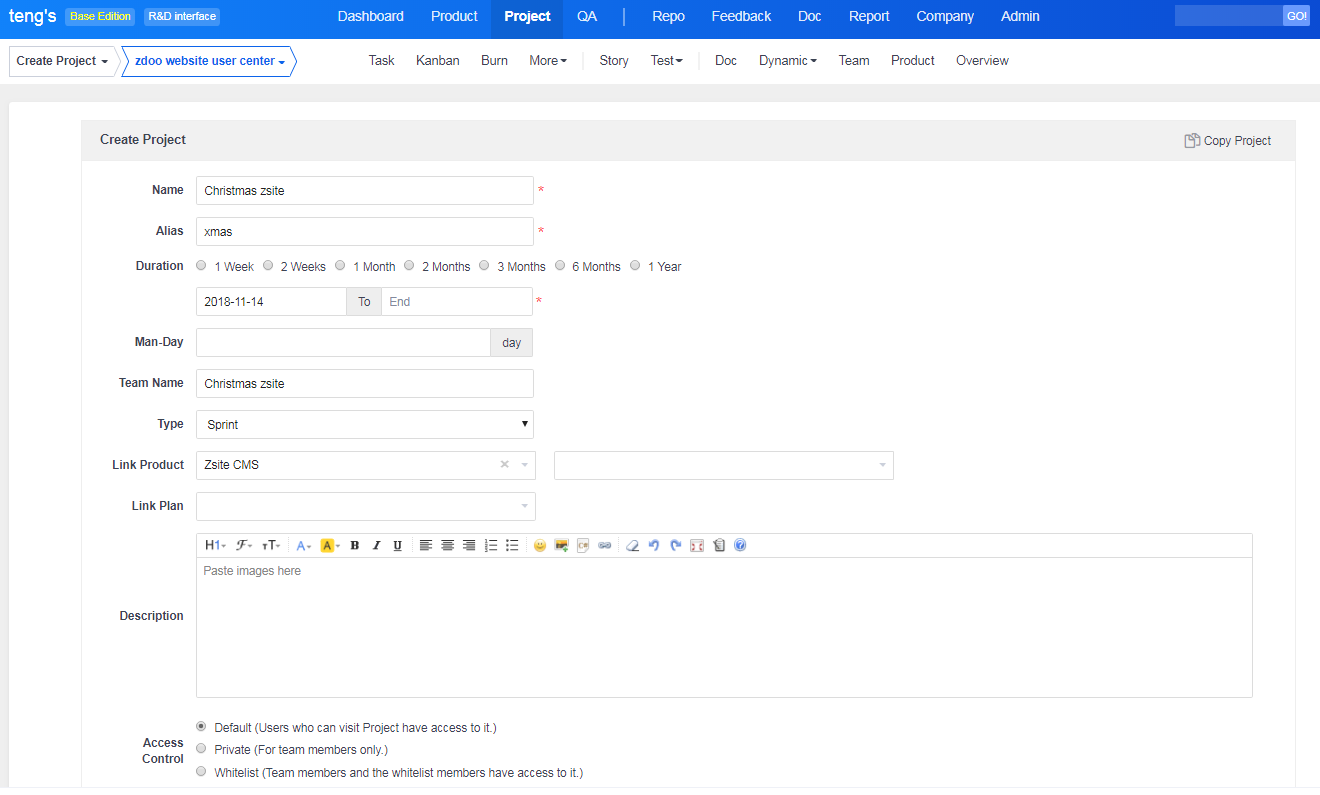Image resolution: width=1320 pixels, height=795 pixels.
Task: Select the 2 Weeks duration option
Action: pyautogui.click(x=268, y=266)
